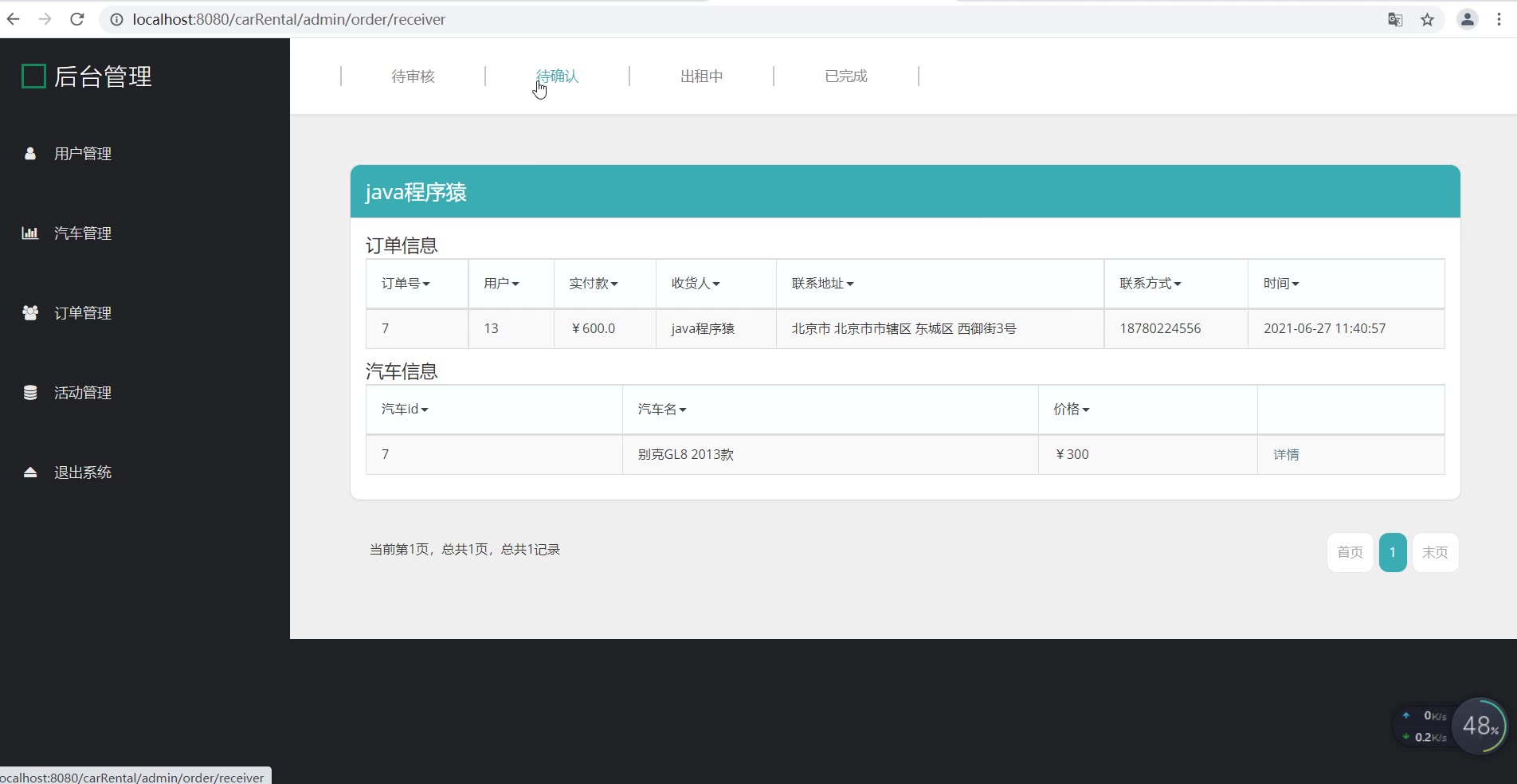Click the database icon beside 活动管理
The width and height of the screenshot is (1517, 784).
30,393
